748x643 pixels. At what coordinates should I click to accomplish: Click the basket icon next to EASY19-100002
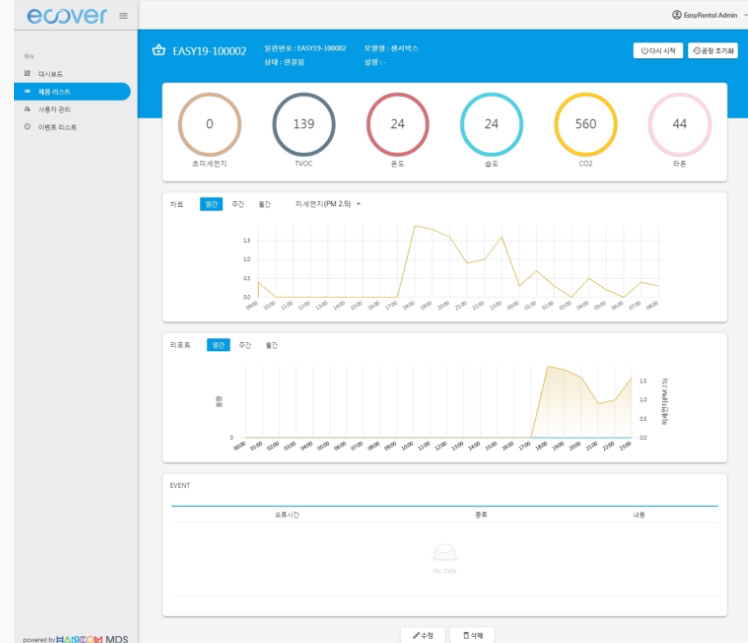(158, 52)
